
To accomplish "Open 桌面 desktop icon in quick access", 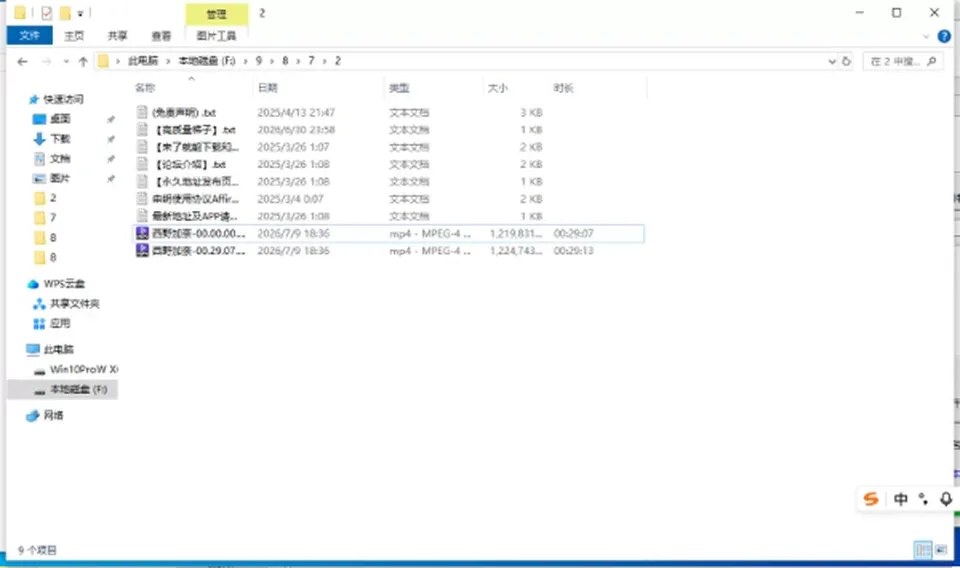I will coord(39,119).
